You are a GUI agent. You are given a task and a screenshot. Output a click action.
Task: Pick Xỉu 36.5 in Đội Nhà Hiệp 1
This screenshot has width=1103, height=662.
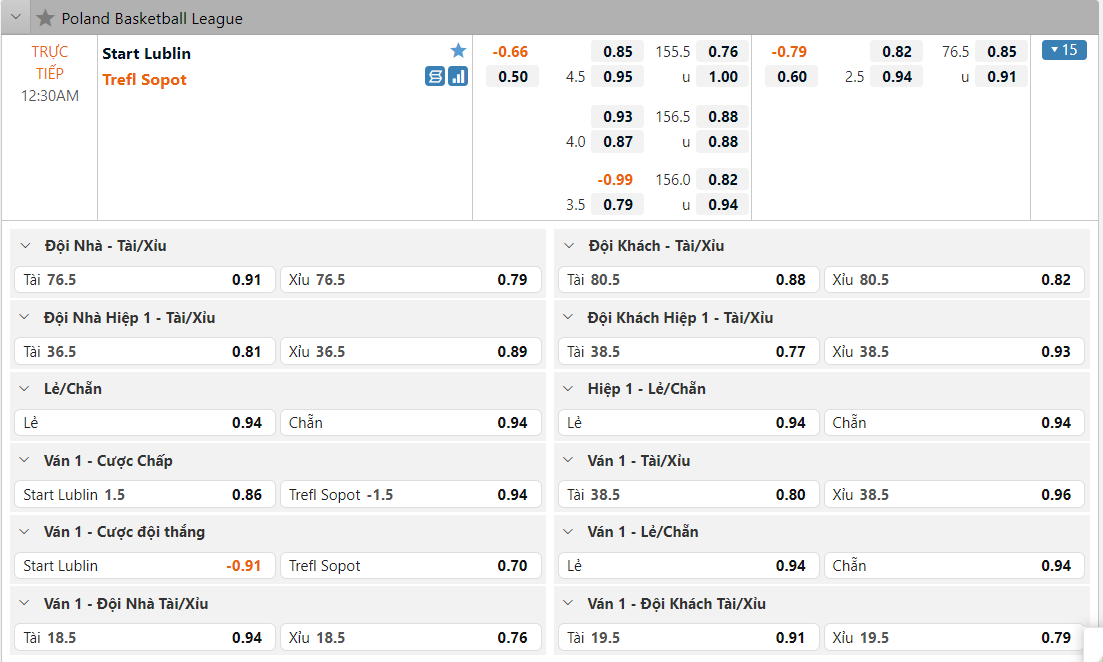[x=410, y=352]
